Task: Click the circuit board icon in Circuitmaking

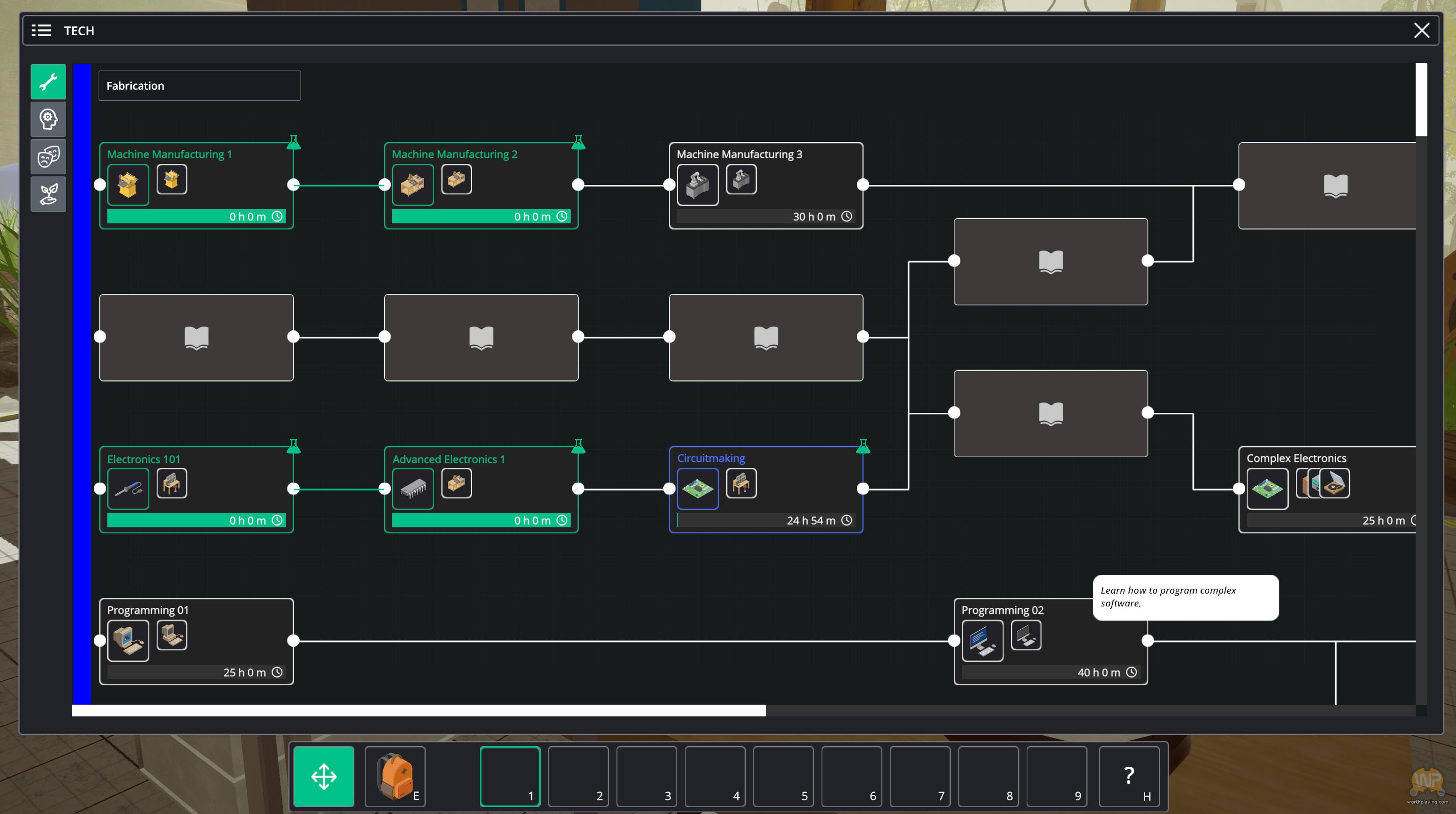Action: pyautogui.click(x=697, y=488)
